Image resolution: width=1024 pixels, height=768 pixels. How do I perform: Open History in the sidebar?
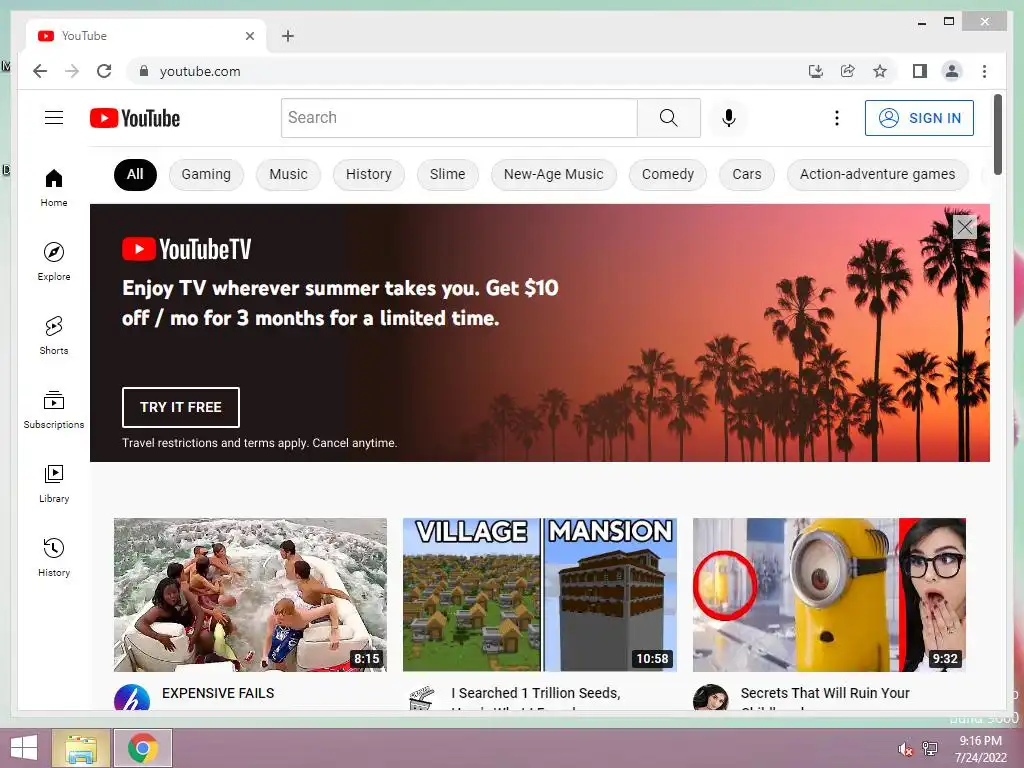54,557
